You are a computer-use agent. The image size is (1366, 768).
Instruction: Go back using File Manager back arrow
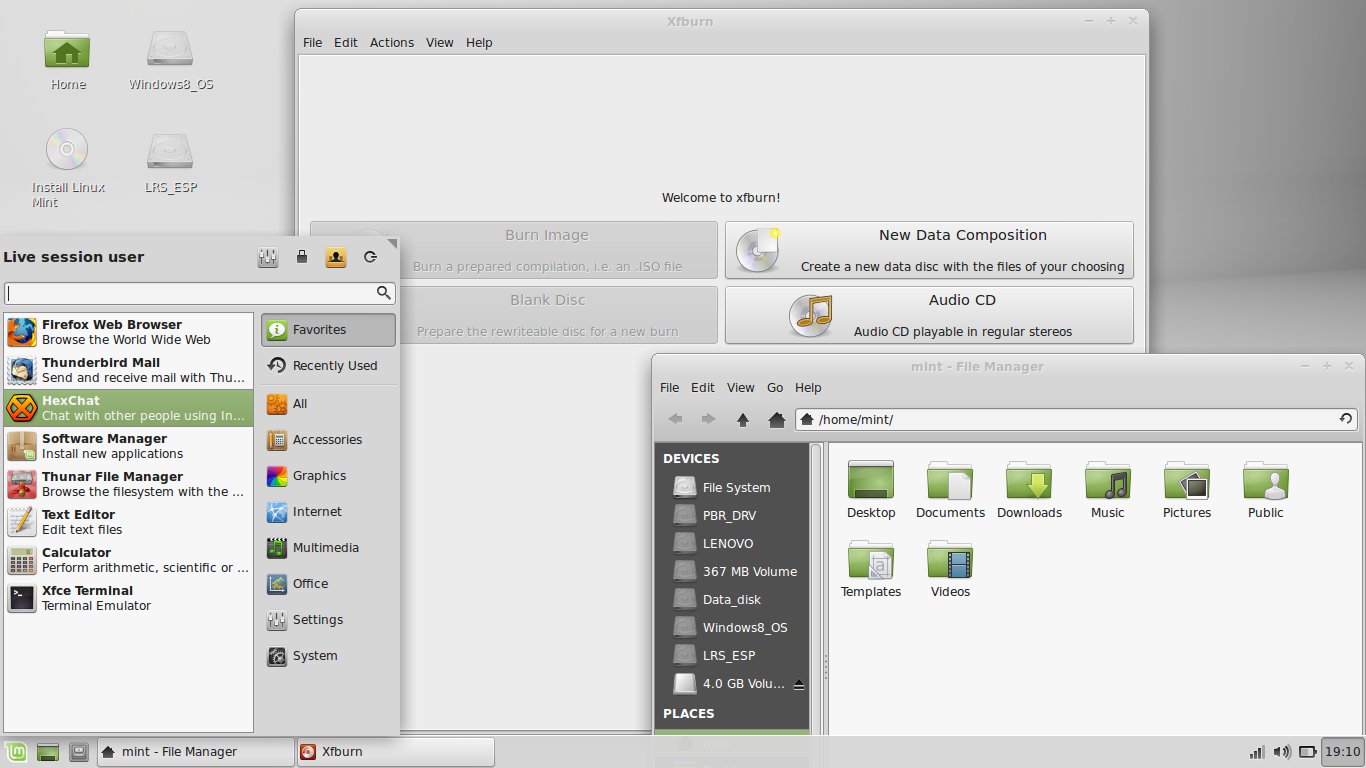(x=676, y=419)
